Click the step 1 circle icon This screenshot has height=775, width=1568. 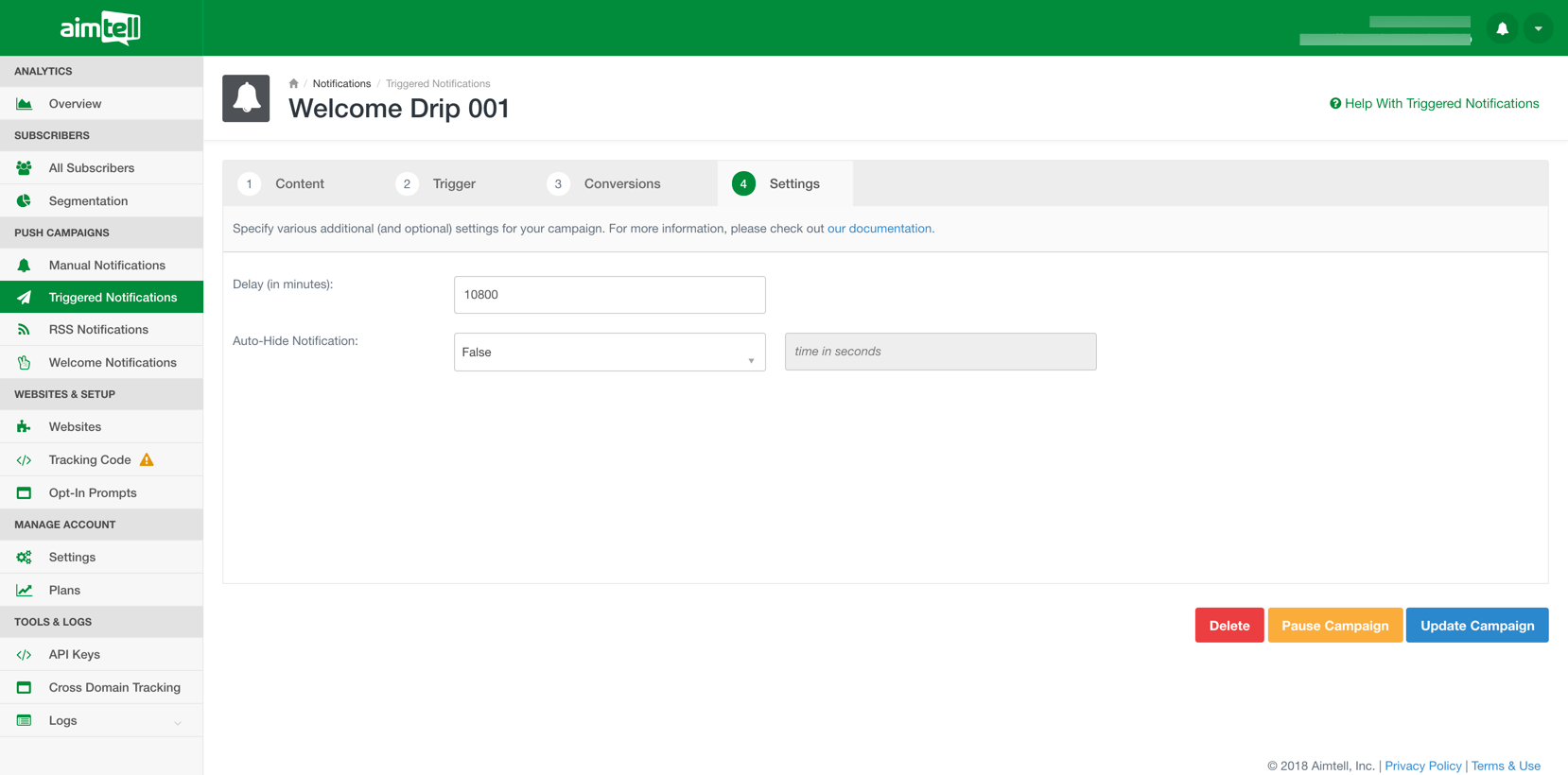click(250, 184)
